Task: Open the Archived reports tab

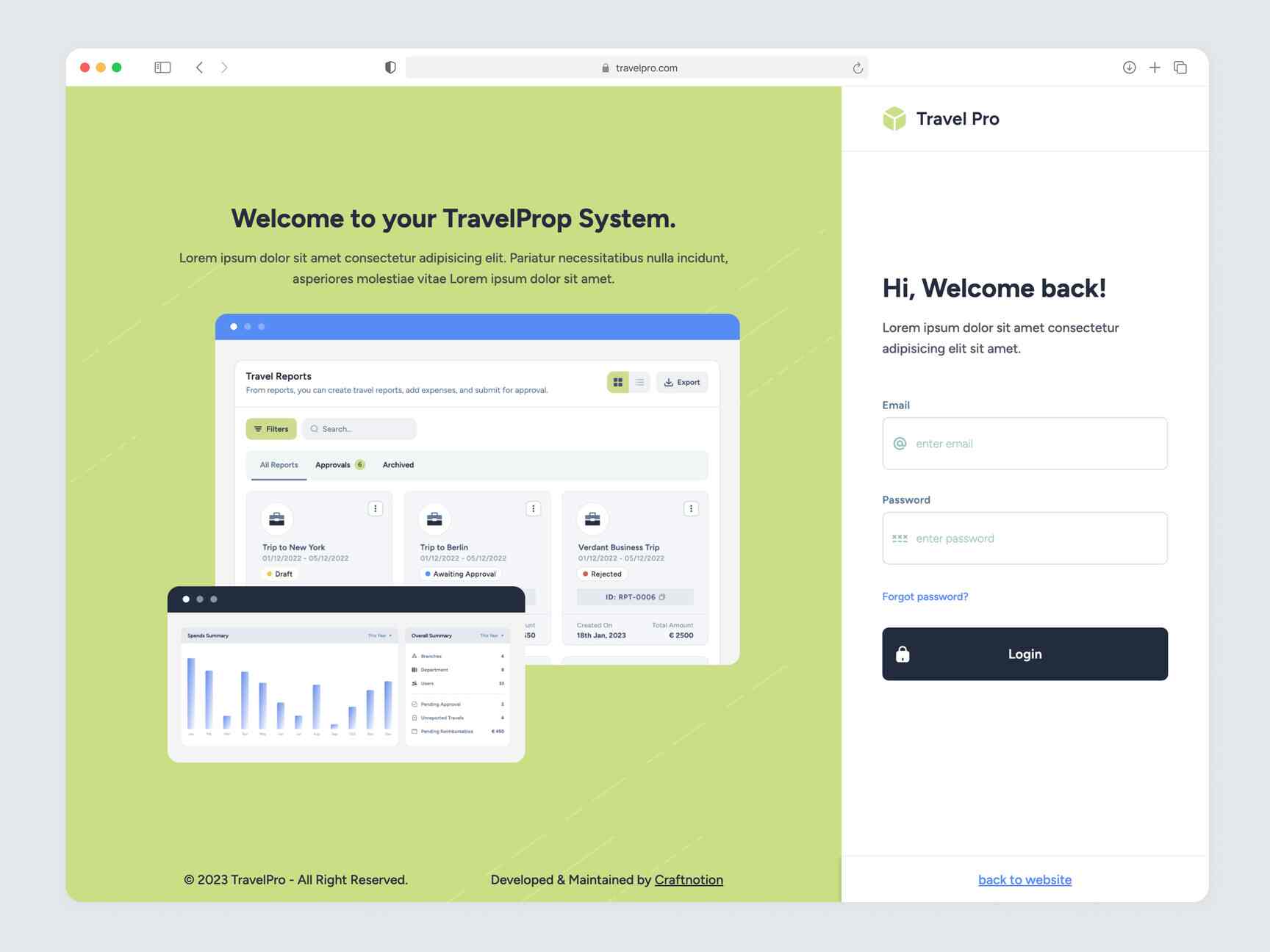Action: pyautogui.click(x=398, y=464)
